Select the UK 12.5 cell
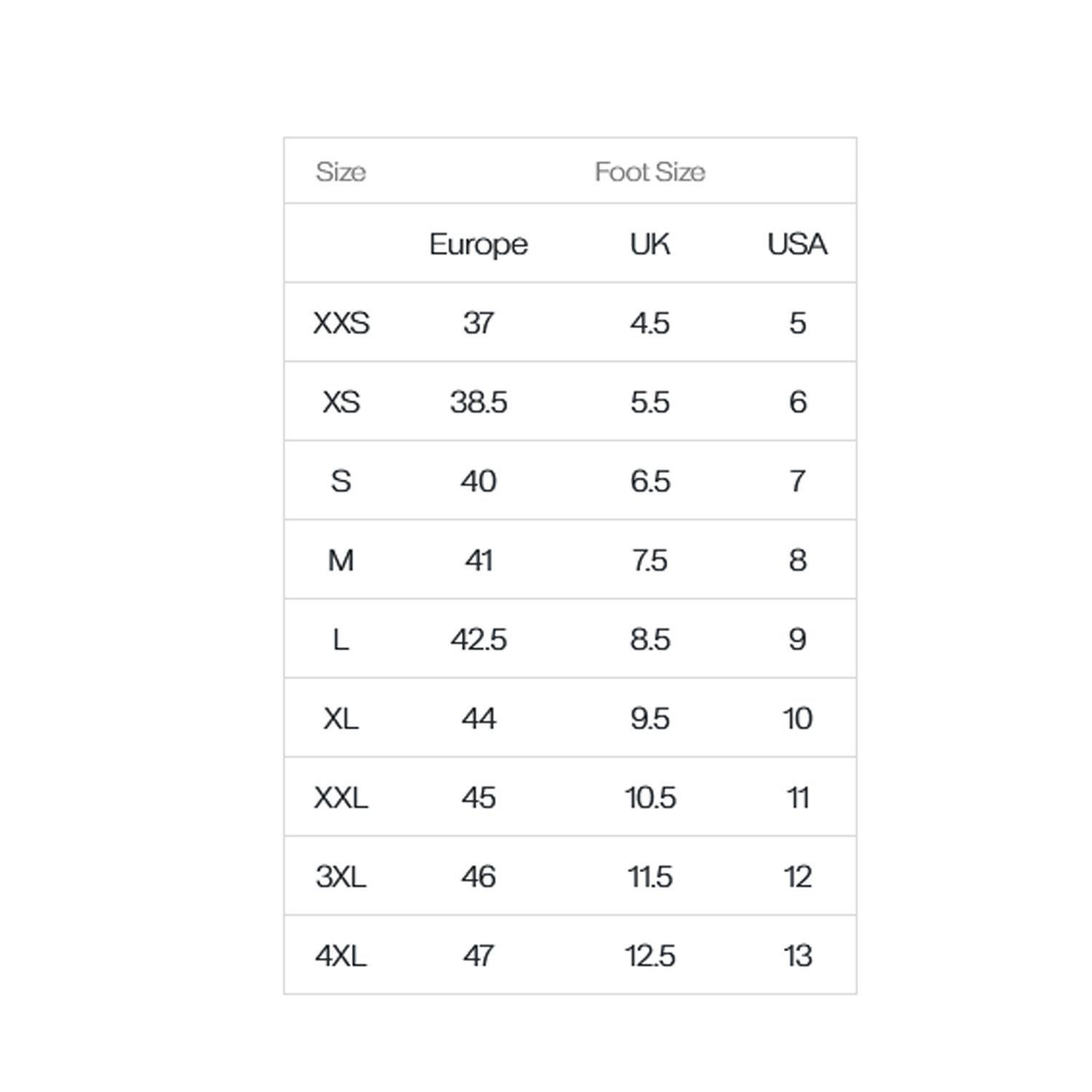 point(650,956)
